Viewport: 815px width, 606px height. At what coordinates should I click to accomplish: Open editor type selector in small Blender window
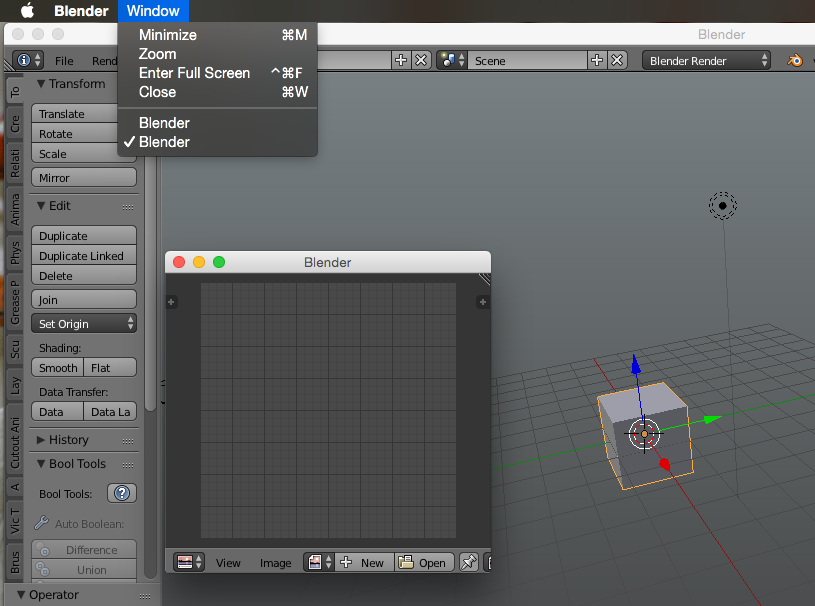tap(188, 562)
